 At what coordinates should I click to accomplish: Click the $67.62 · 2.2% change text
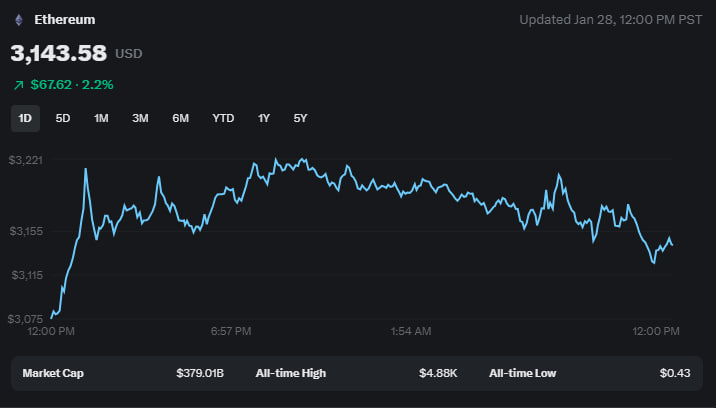[72, 85]
